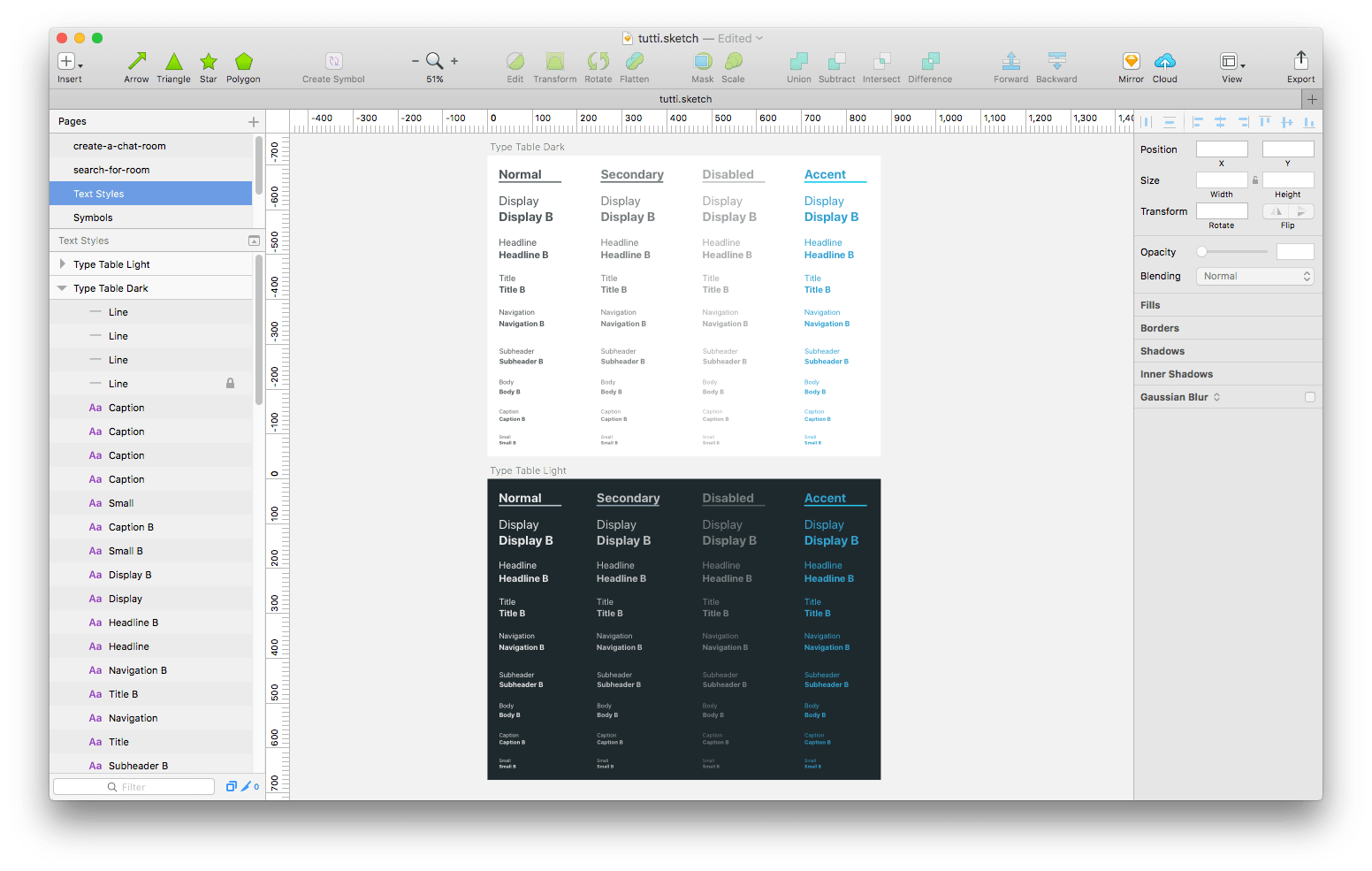
Task: Adjust the Opacity slider
Action: click(1232, 252)
